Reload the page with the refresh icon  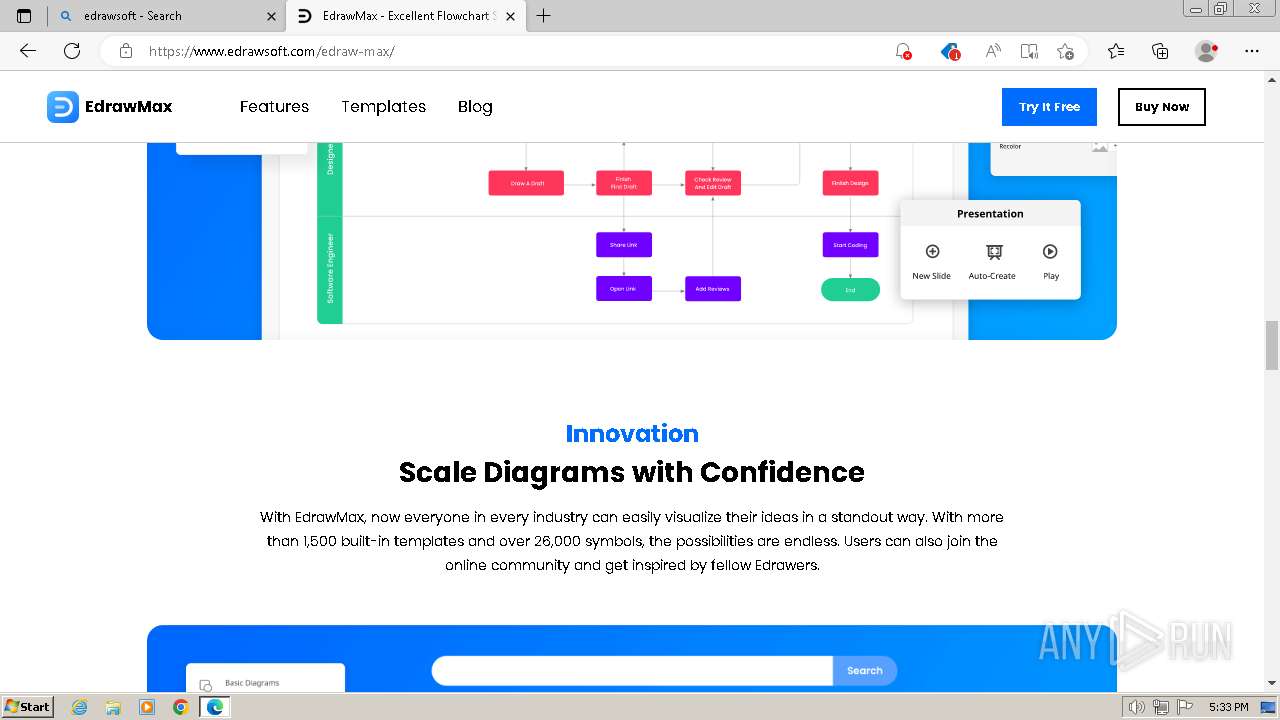[x=72, y=51]
